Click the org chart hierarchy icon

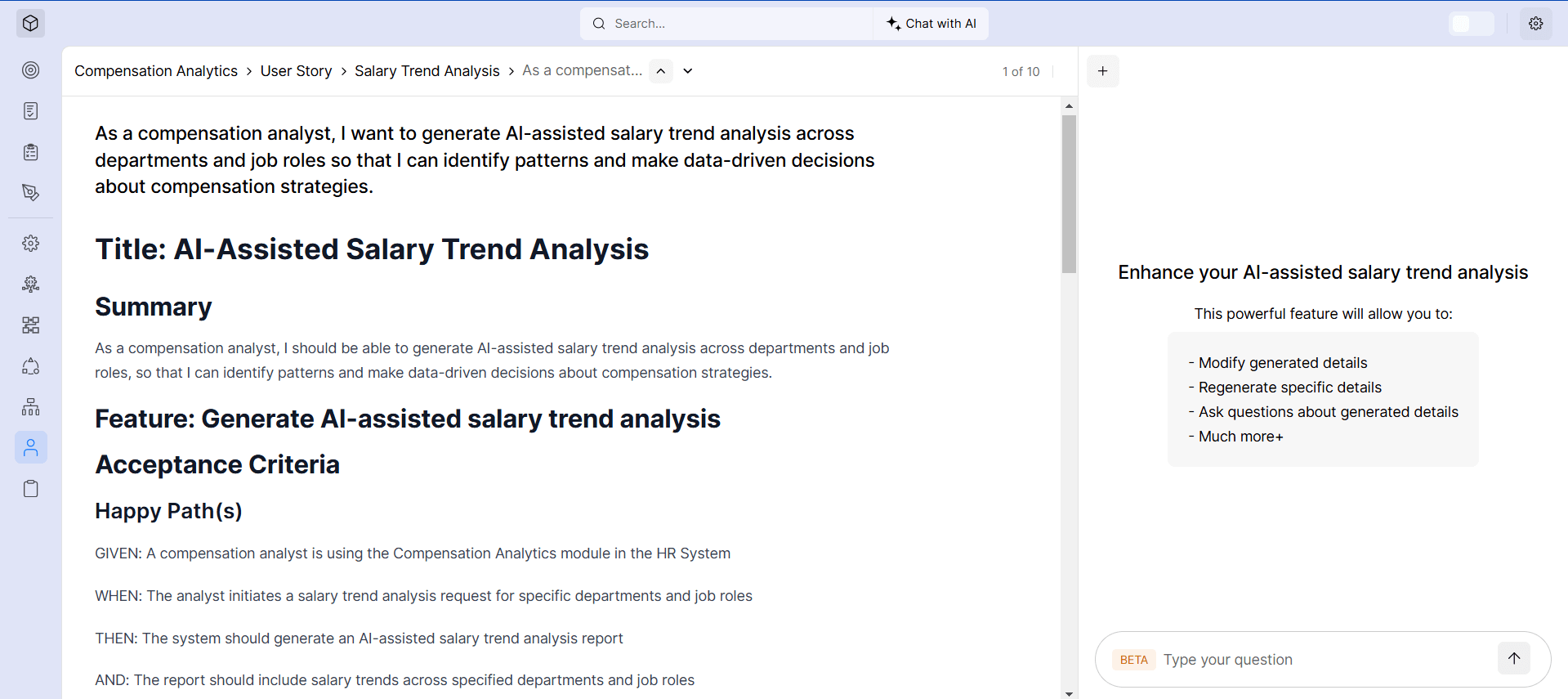[x=30, y=407]
